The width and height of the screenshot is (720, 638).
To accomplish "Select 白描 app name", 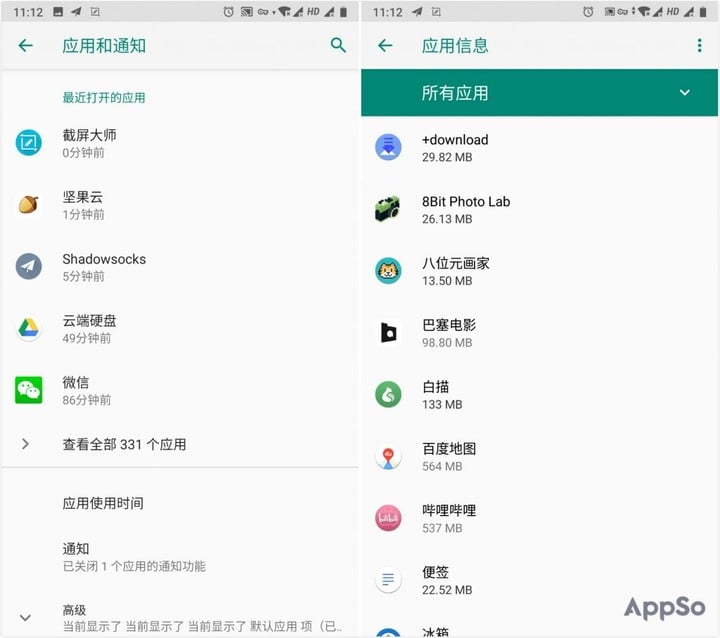I will click(435, 387).
